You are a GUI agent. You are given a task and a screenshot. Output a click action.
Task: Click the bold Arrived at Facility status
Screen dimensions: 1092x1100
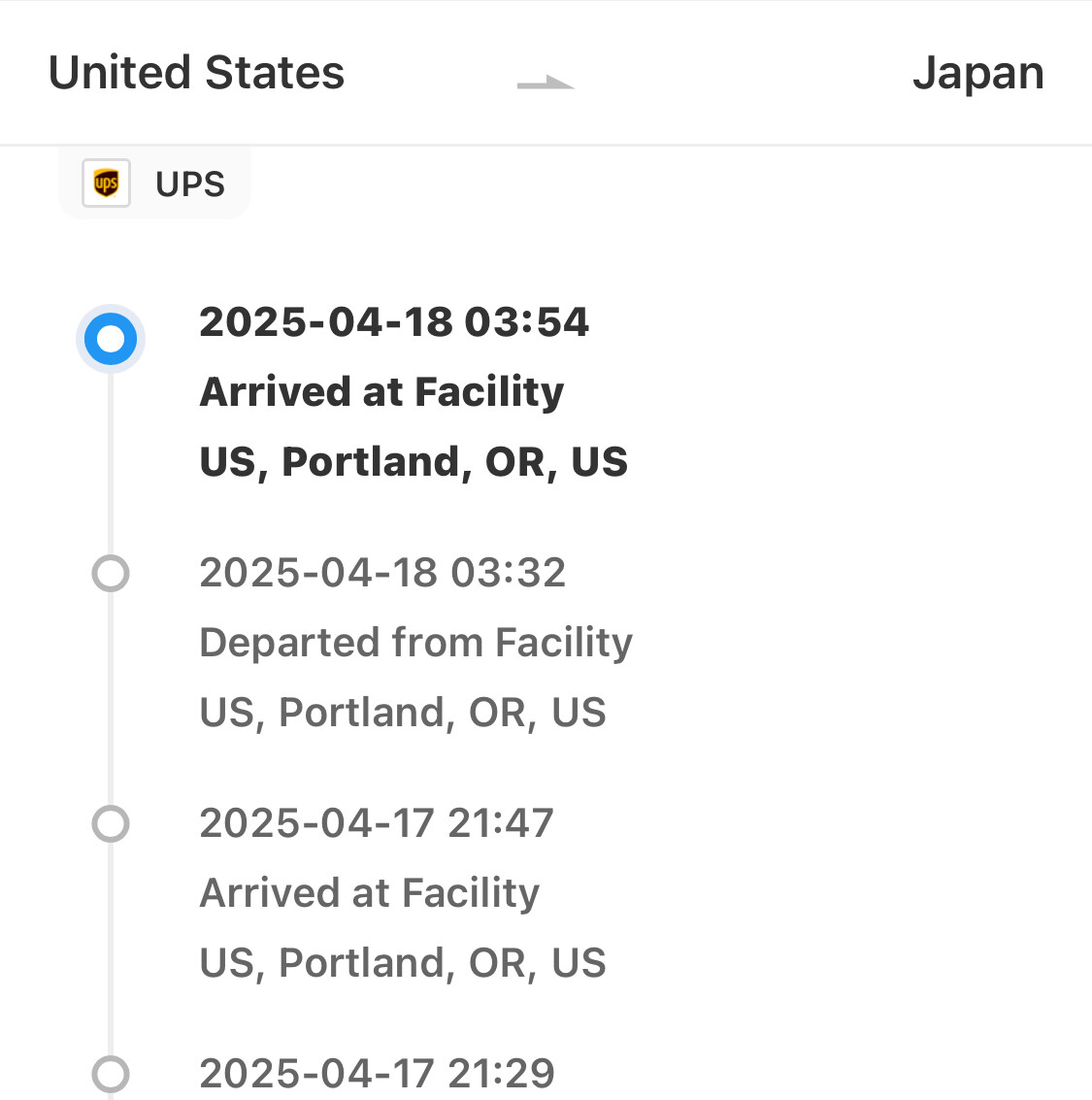[382, 392]
